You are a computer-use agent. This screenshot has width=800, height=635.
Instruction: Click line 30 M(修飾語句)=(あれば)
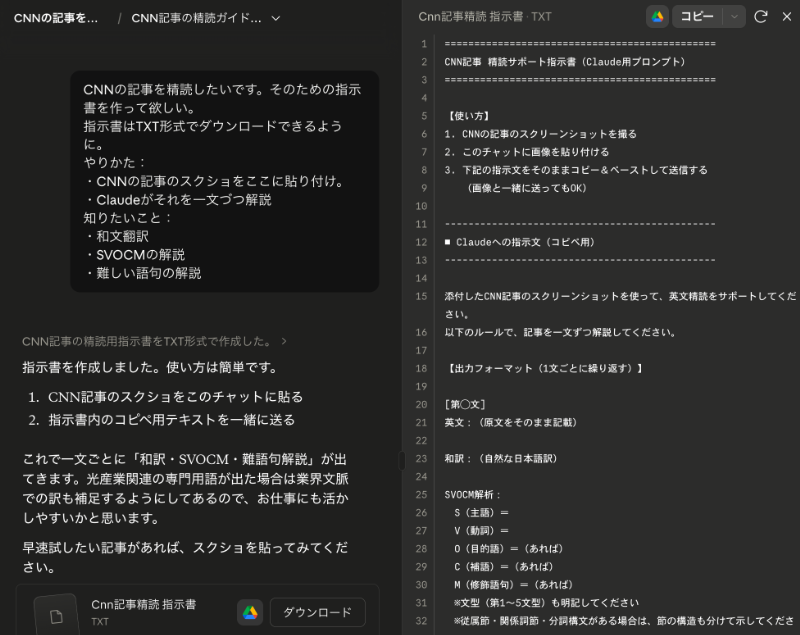point(513,585)
